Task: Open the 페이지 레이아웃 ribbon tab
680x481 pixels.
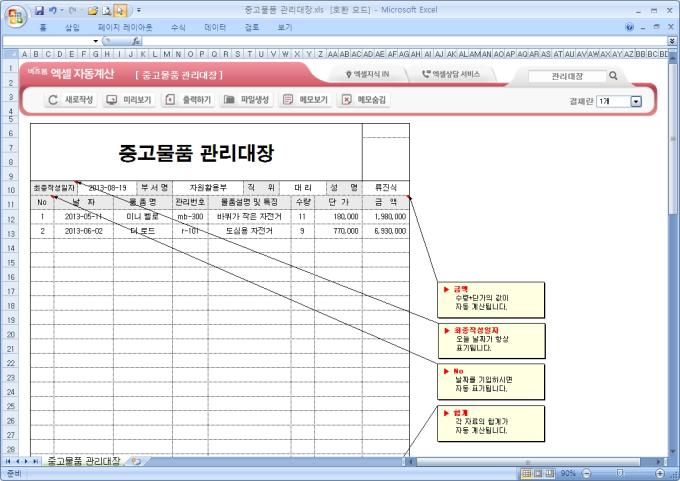Action: click(125, 28)
